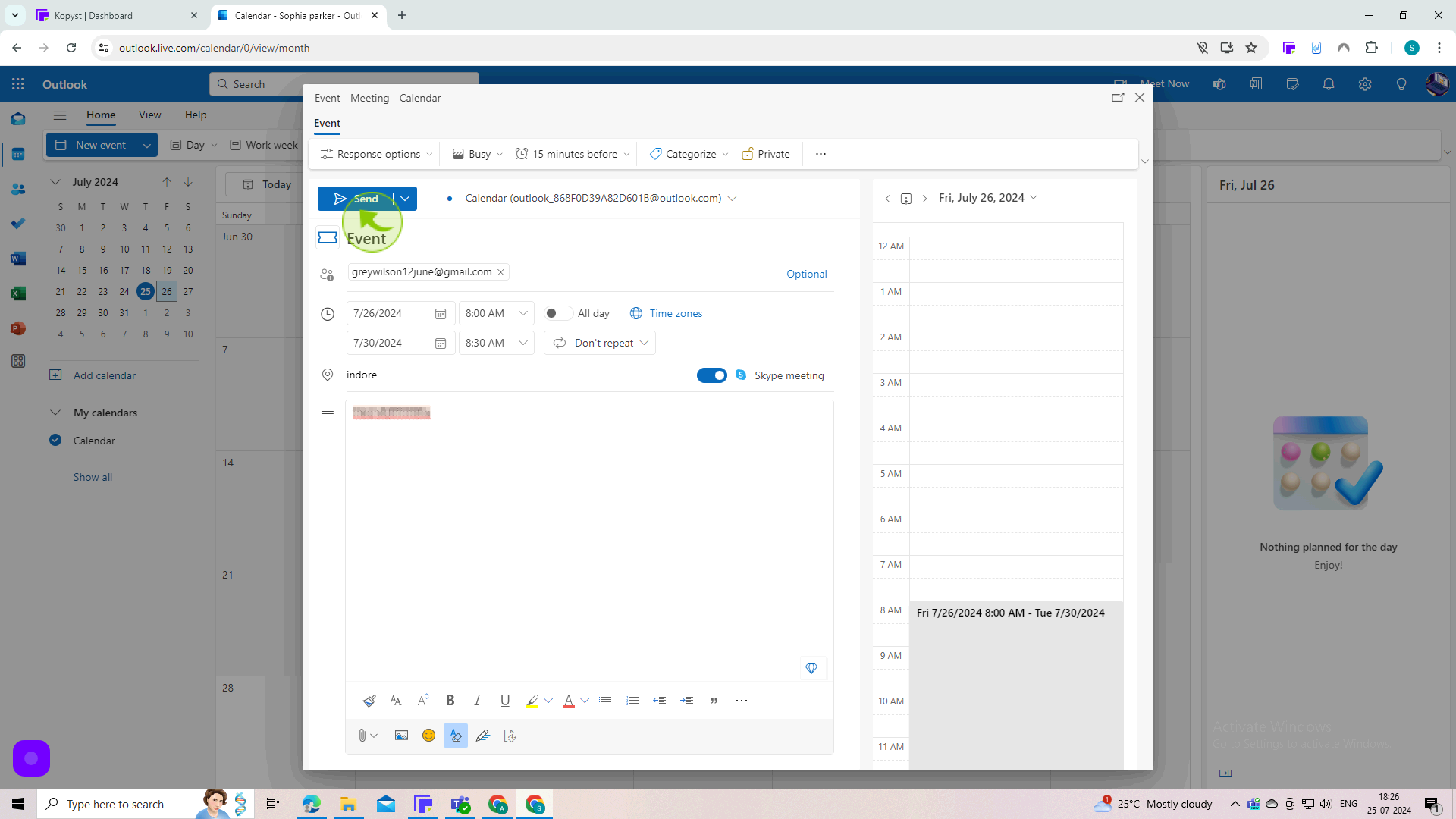This screenshot has height=819, width=1456.
Task: Open the To Do app in sidebar
Action: [x=18, y=224]
